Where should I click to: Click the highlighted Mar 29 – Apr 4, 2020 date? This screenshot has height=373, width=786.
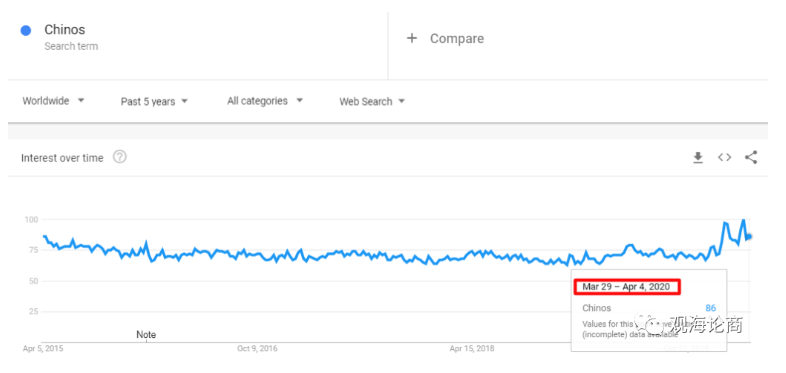[x=627, y=287]
